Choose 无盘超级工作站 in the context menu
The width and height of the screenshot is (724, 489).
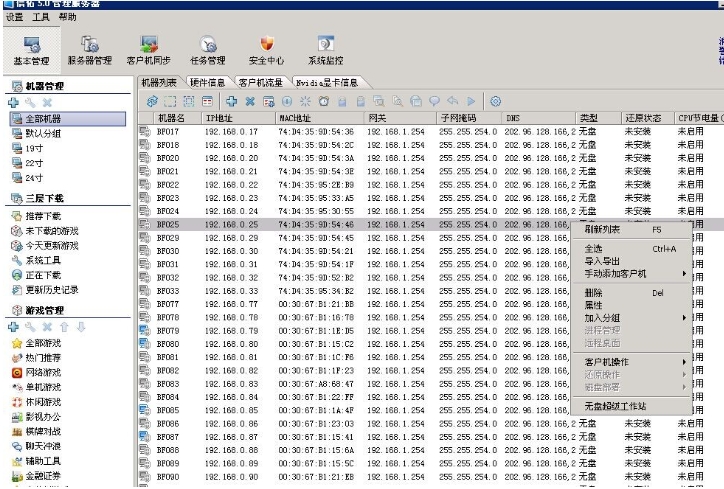coord(632,406)
